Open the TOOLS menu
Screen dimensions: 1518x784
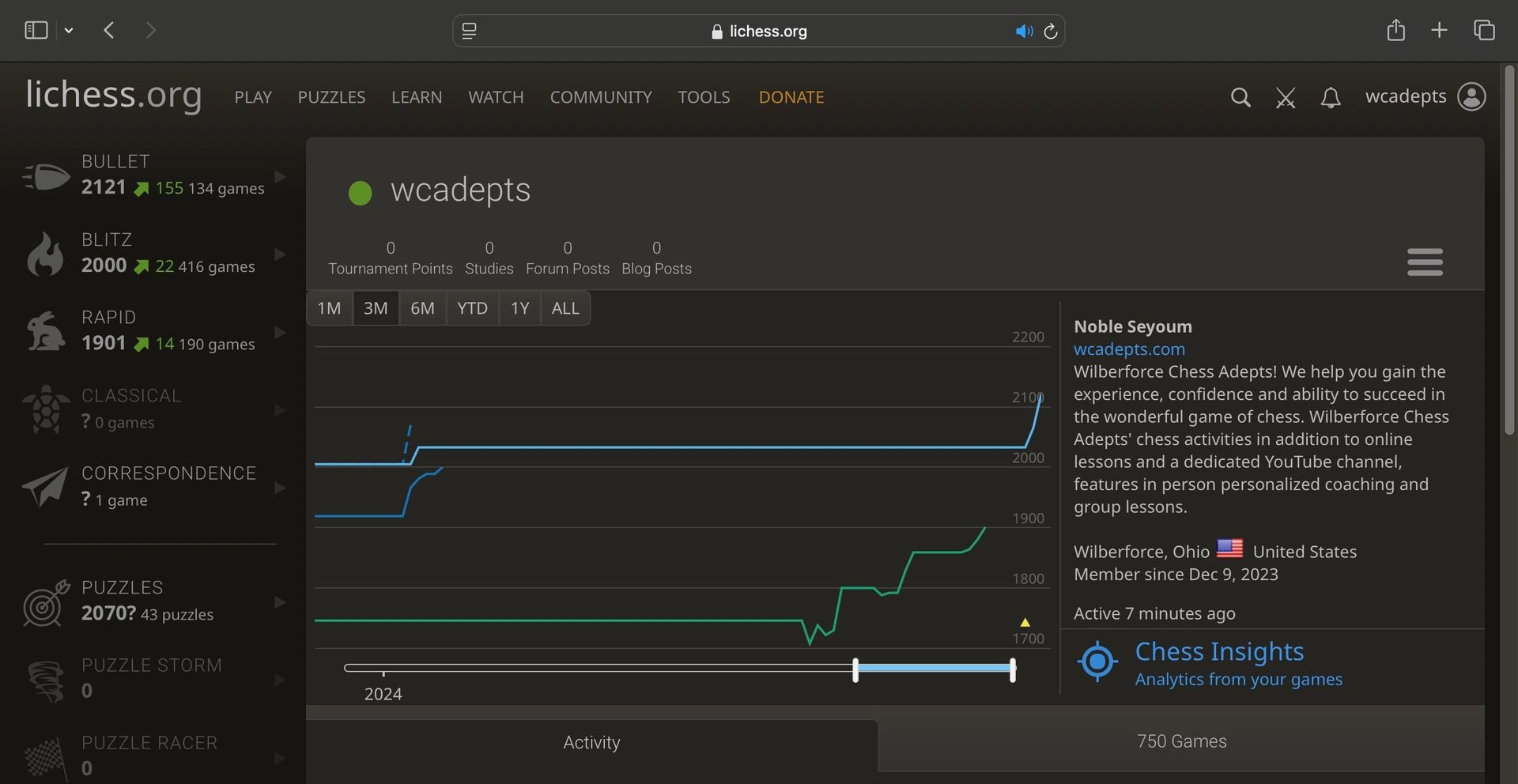tap(704, 97)
